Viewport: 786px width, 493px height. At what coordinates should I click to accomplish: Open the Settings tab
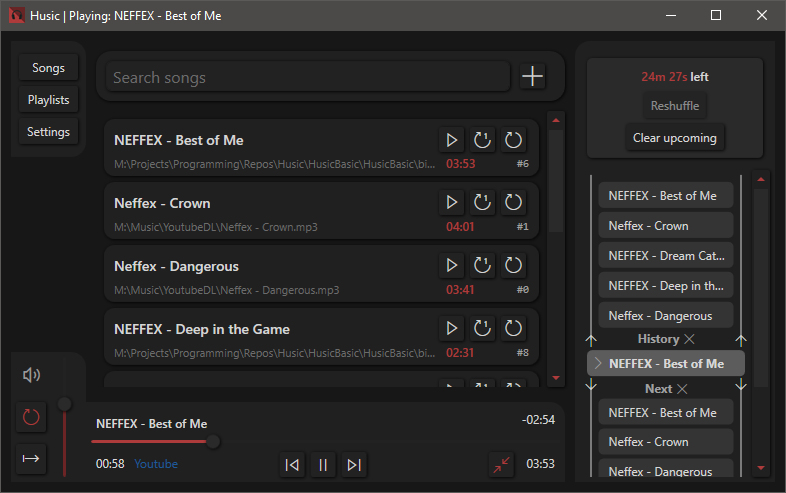tap(48, 132)
